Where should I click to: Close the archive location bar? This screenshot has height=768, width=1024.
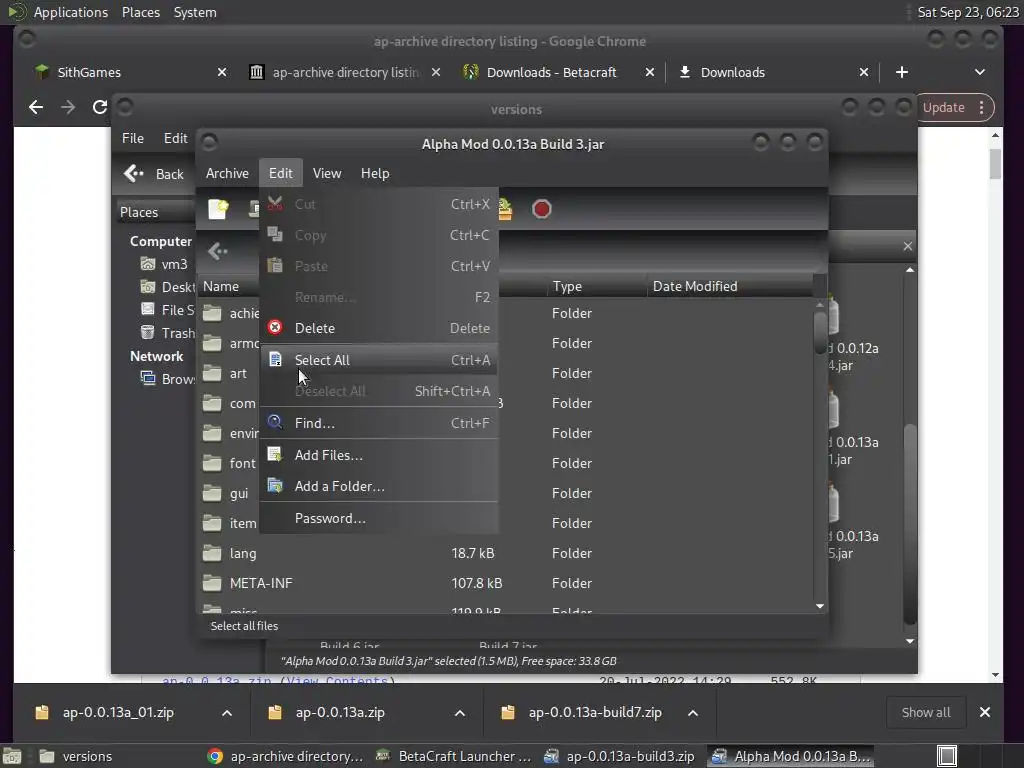[908, 246]
